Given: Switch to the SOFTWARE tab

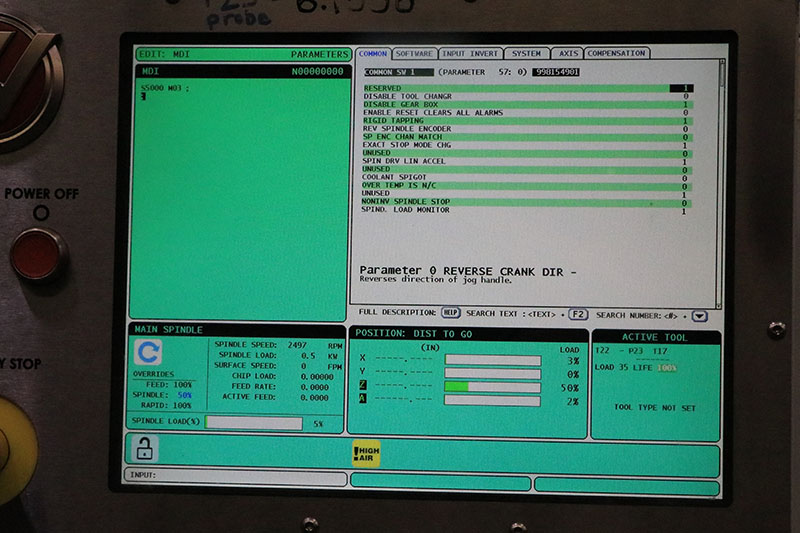Looking at the screenshot, I should pyautogui.click(x=414, y=54).
